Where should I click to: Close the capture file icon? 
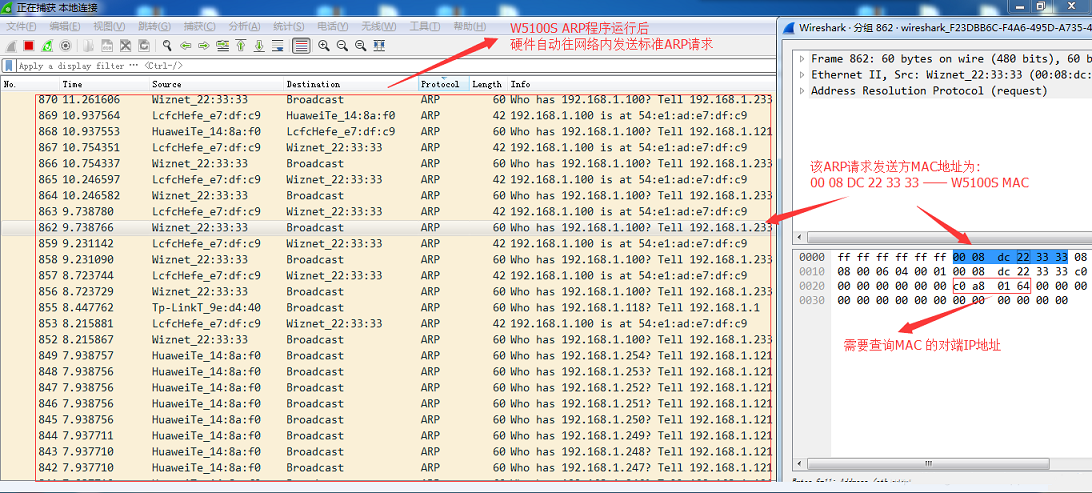coord(125,46)
